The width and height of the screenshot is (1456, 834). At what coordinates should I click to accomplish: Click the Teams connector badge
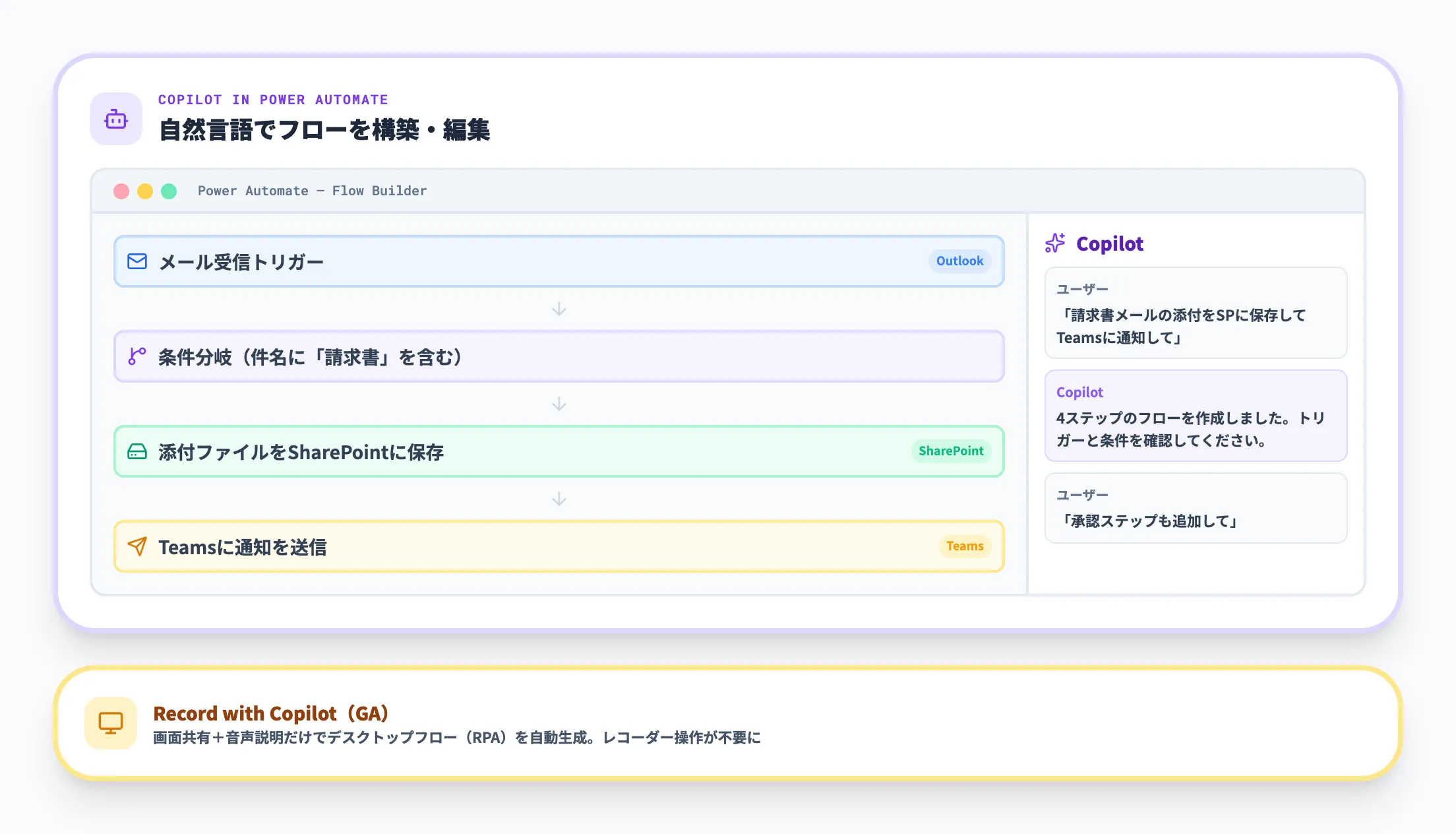point(965,546)
